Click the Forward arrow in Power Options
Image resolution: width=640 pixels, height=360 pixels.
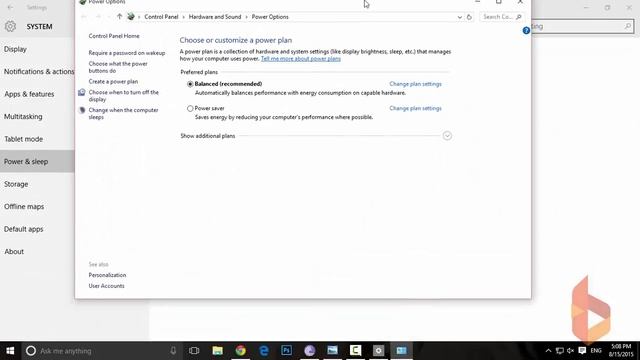pos(98,17)
